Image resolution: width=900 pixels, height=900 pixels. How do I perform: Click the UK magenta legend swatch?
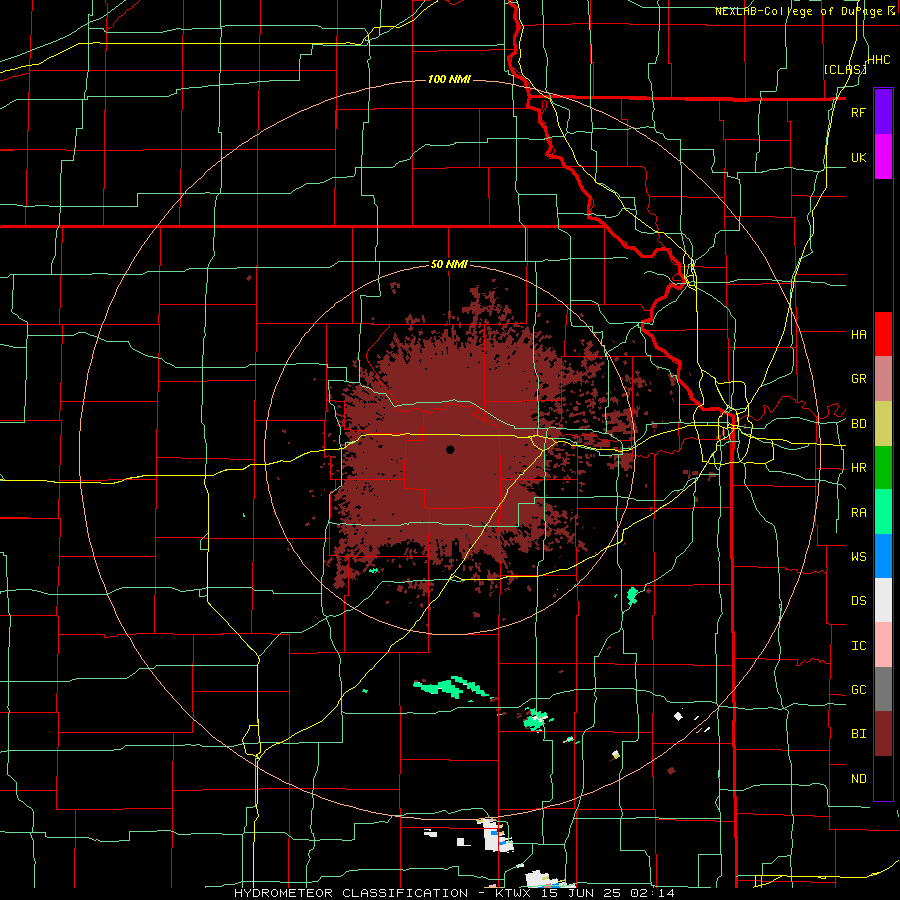pos(883,157)
